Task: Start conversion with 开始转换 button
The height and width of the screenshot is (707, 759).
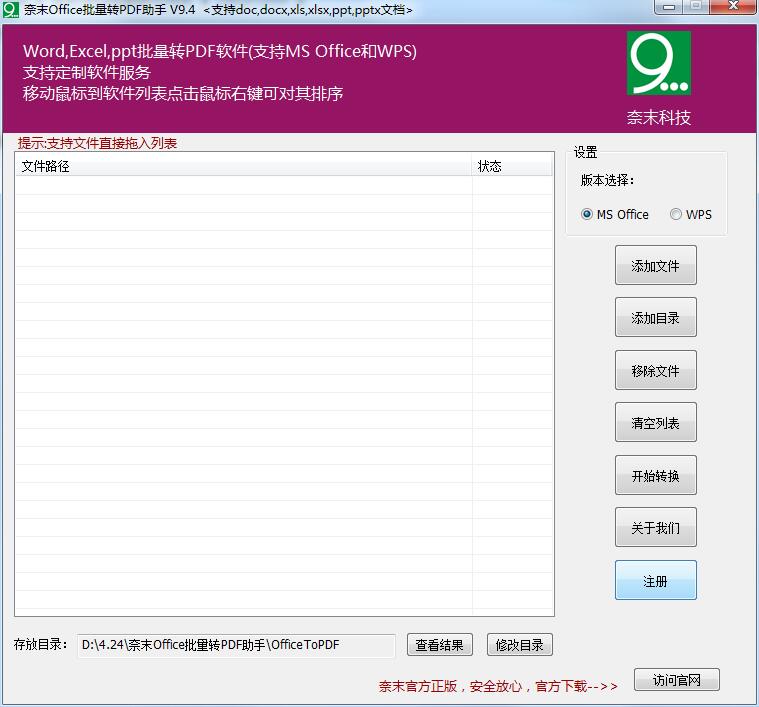Action: (655, 476)
